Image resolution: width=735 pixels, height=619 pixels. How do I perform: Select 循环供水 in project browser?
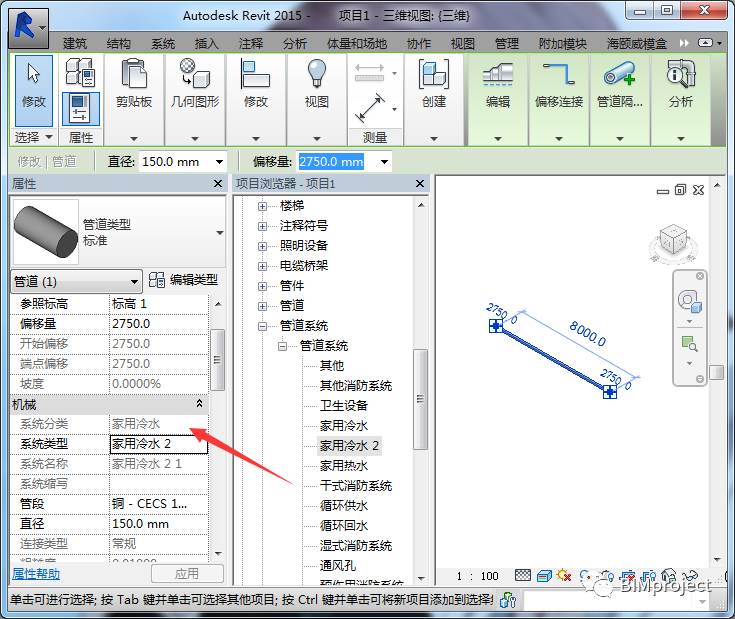coord(344,505)
